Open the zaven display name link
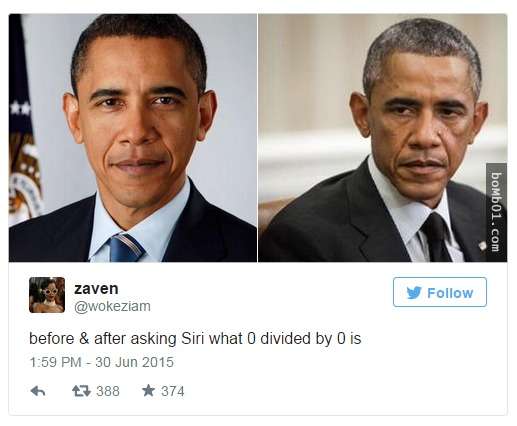The width and height of the screenshot is (517, 426). (96, 289)
